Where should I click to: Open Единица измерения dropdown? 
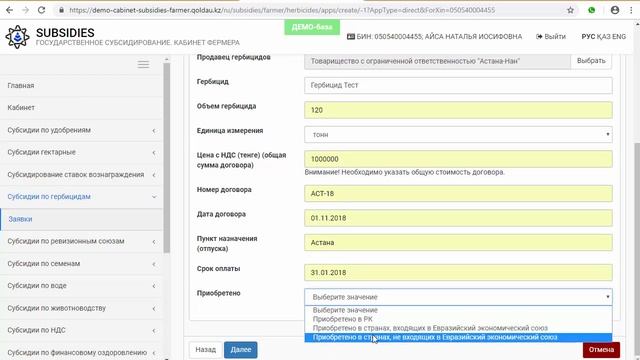coord(458,134)
